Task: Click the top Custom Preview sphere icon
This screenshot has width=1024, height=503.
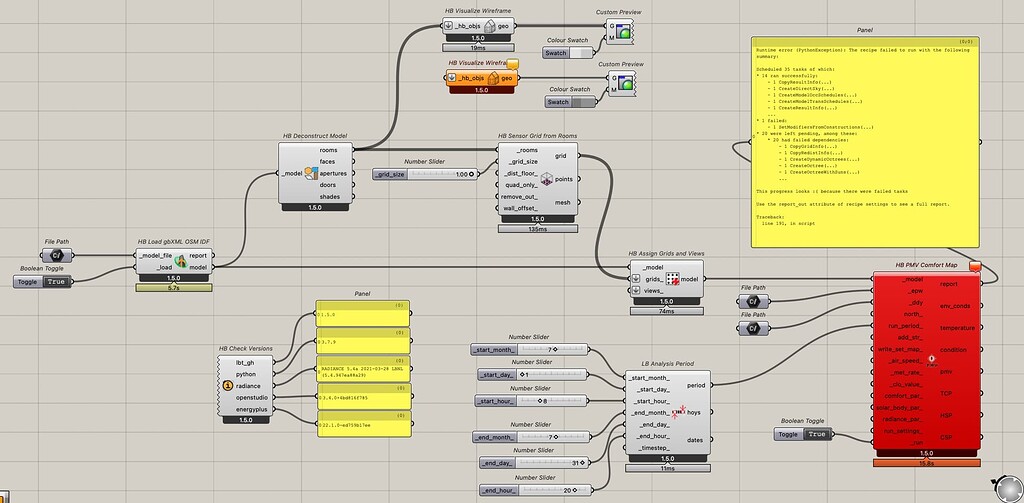Action: [x=625, y=33]
